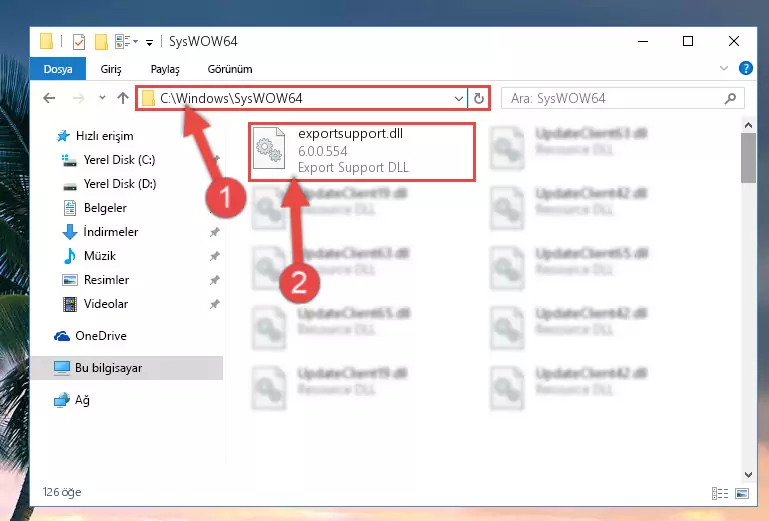Screen dimensions: 769x521
Task: Click the address bar path C:\Windows\SysWOW64
Action: coord(231,98)
